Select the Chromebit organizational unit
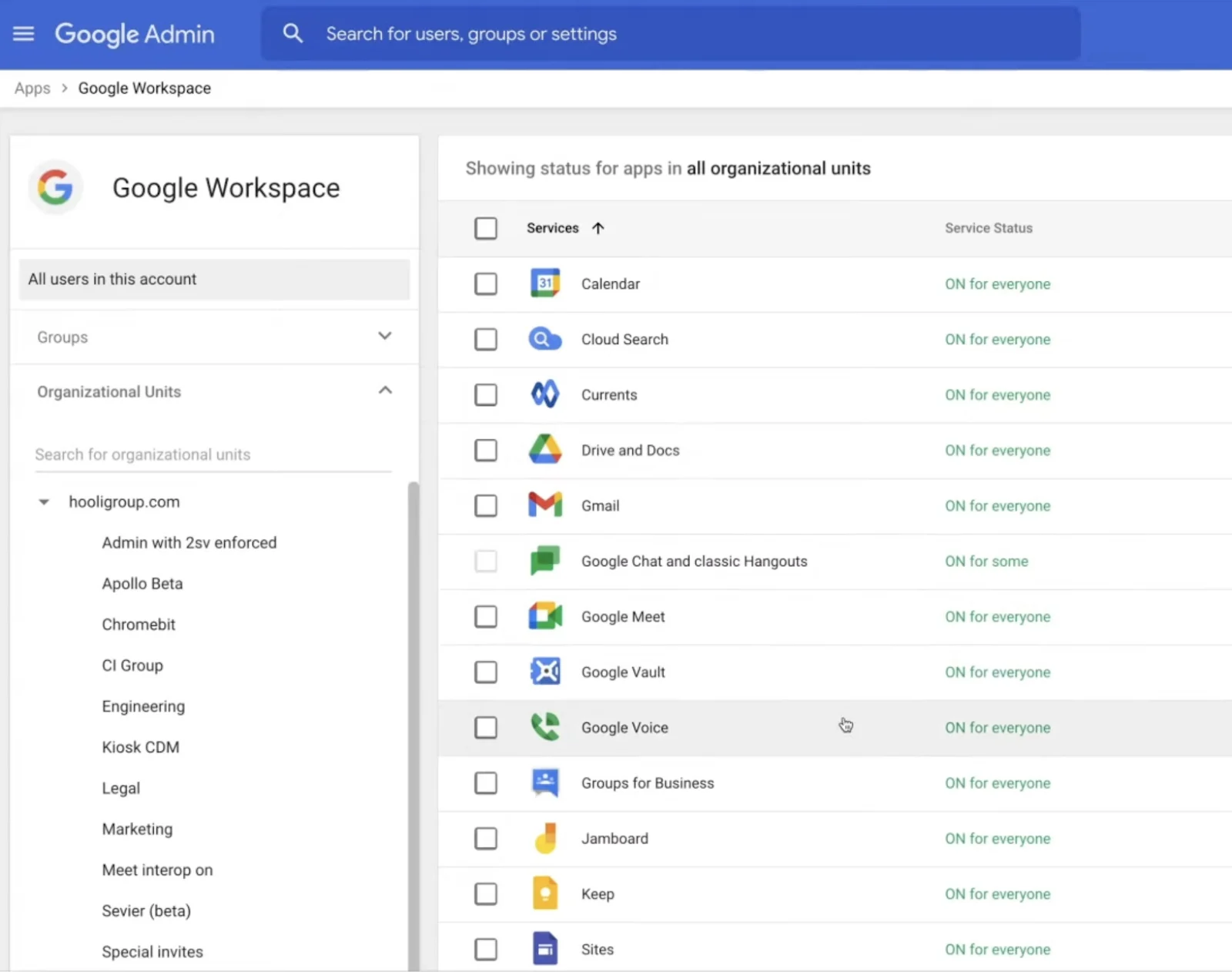 (x=139, y=624)
